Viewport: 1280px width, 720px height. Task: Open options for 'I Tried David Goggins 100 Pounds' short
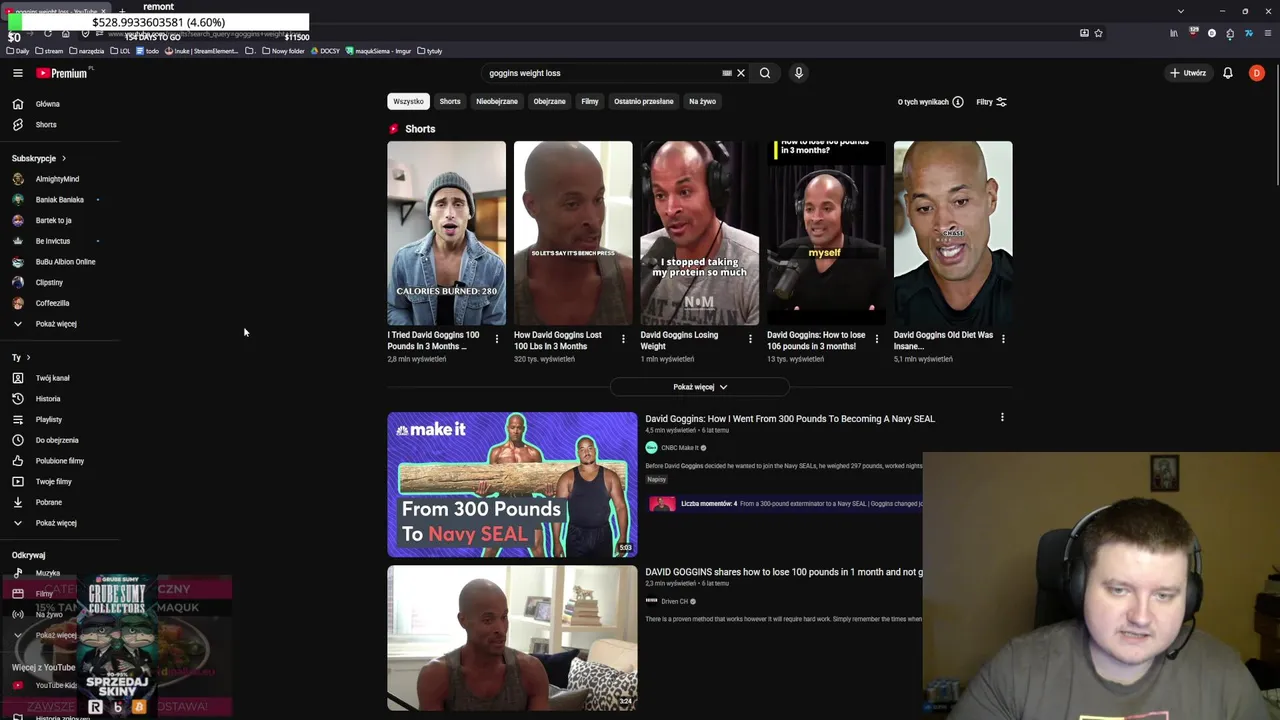(x=497, y=340)
